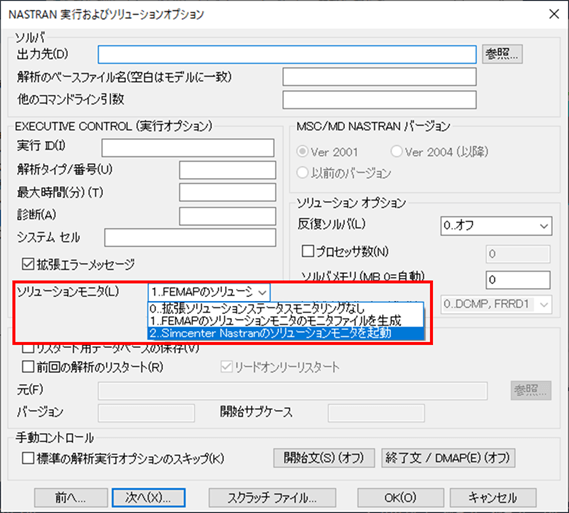569x513 pixels.
Task: Toggle the 拡張エラーメッセージ checkbox
Action: tap(28, 264)
